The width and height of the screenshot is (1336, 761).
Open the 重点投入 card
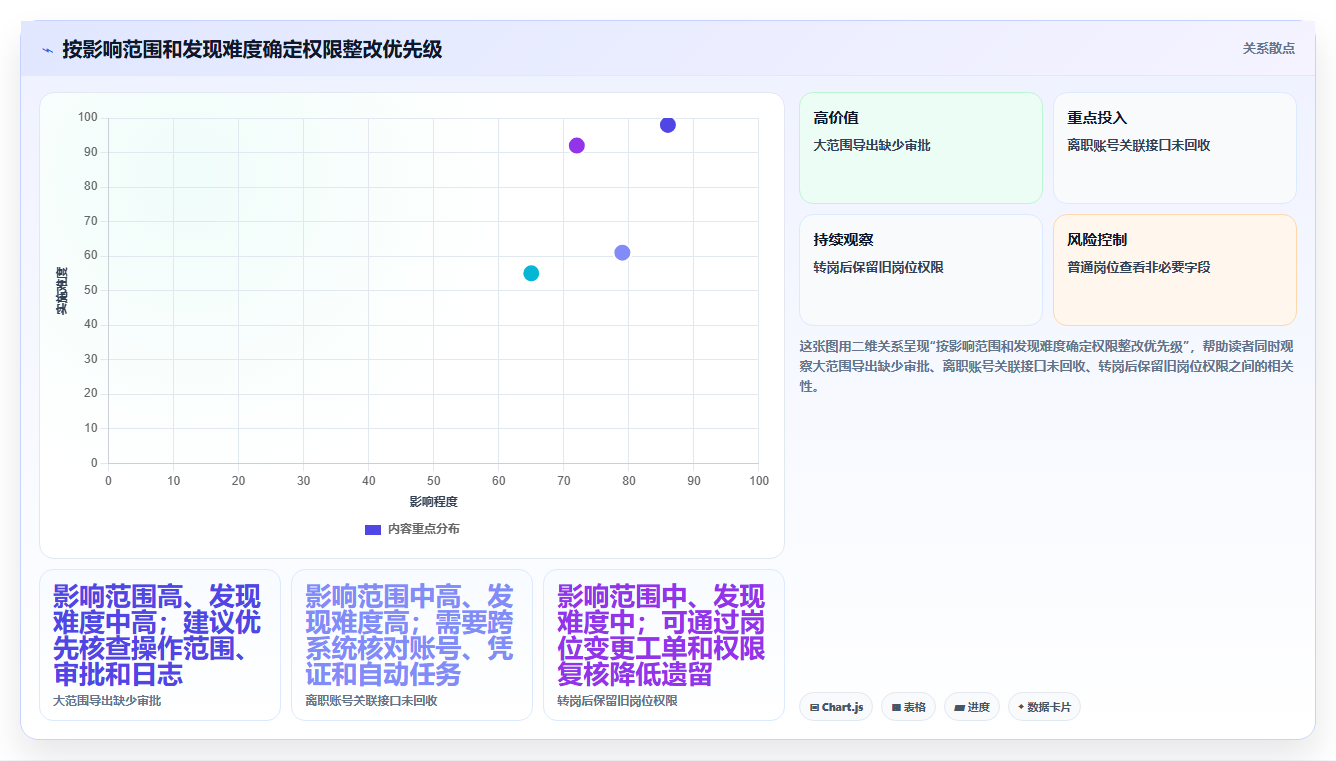pos(1175,148)
